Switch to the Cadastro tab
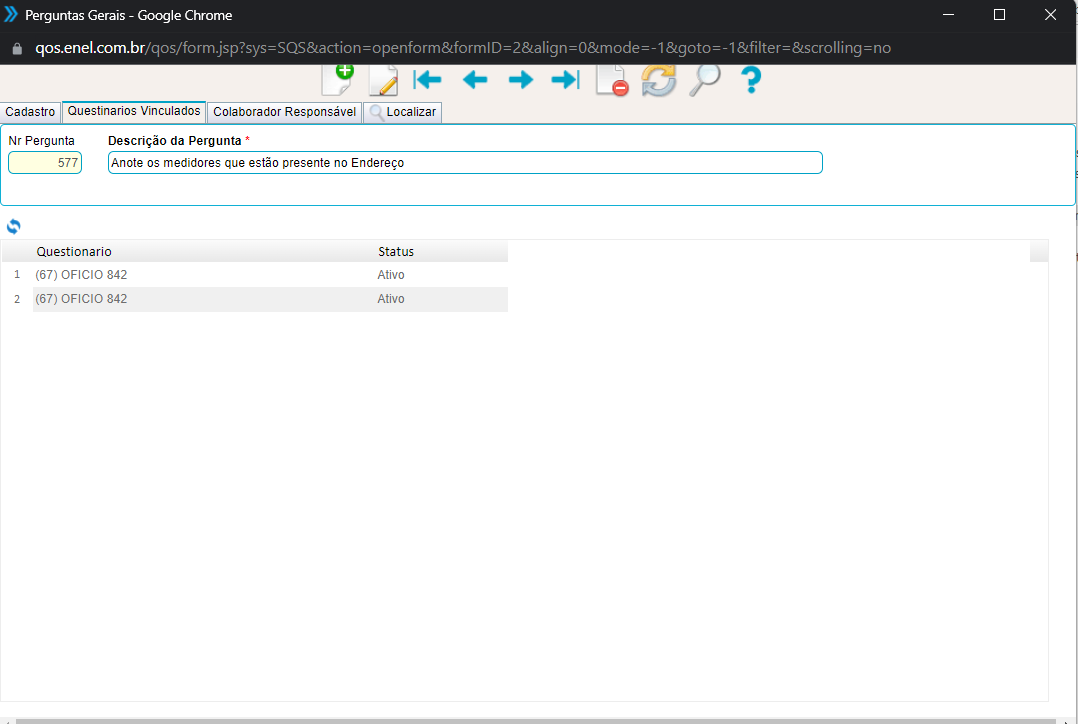1078x724 pixels. (x=30, y=112)
